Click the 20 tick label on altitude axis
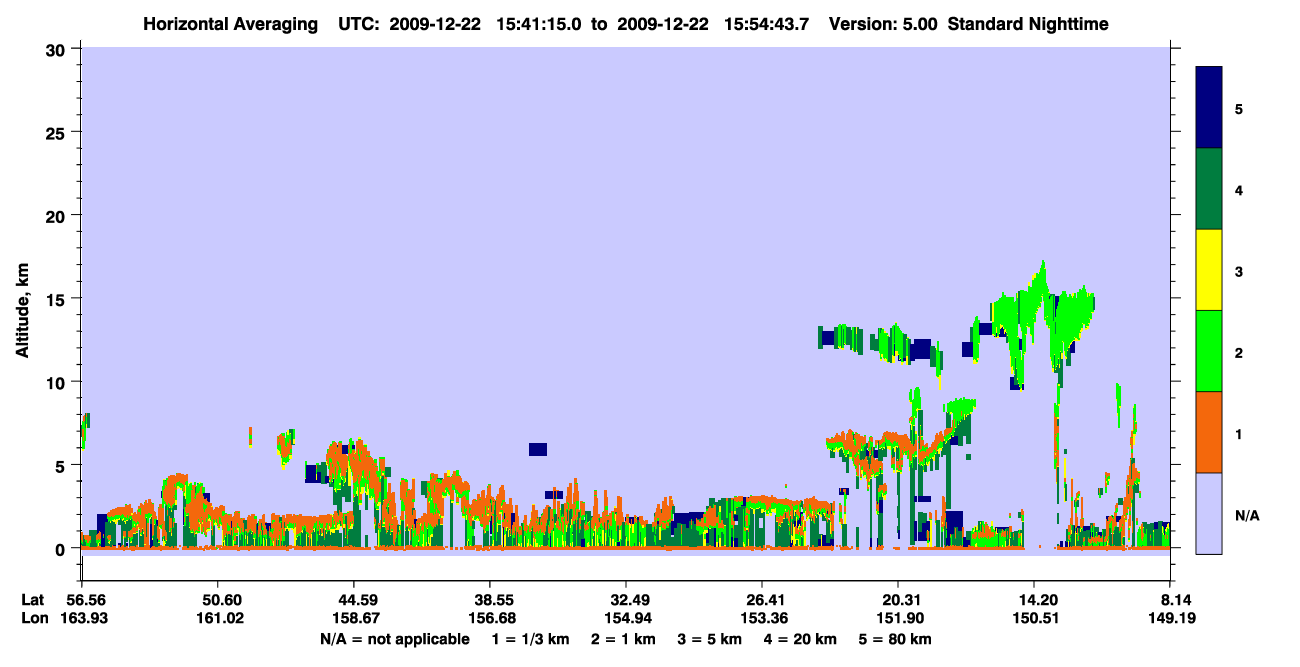 [58, 215]
